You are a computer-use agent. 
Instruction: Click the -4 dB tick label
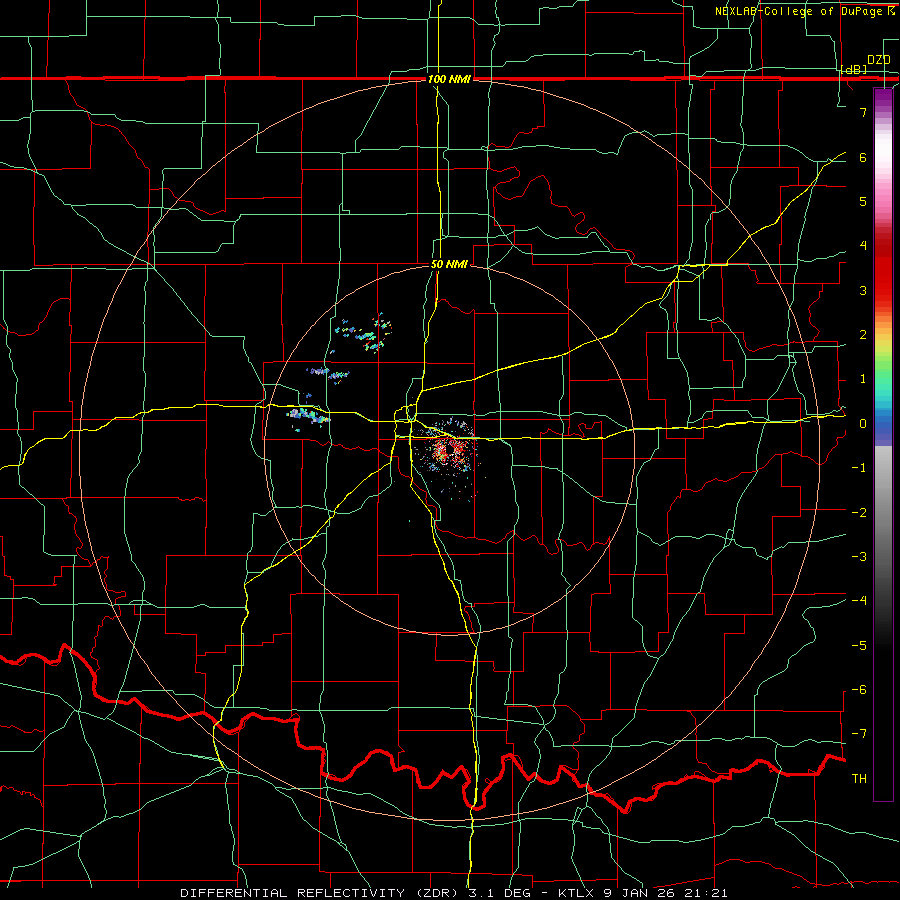859,601
